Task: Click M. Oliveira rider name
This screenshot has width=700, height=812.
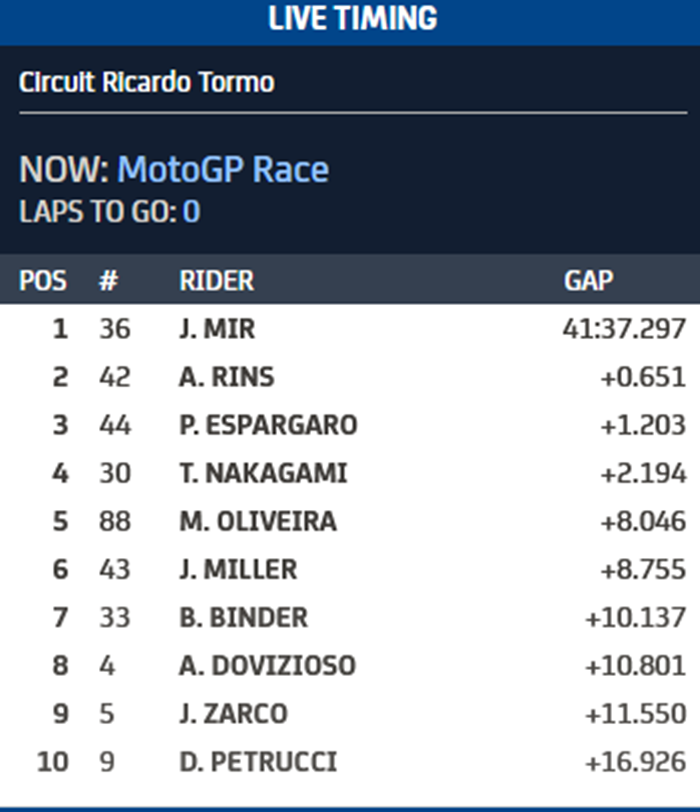Action: coord(257,521)
